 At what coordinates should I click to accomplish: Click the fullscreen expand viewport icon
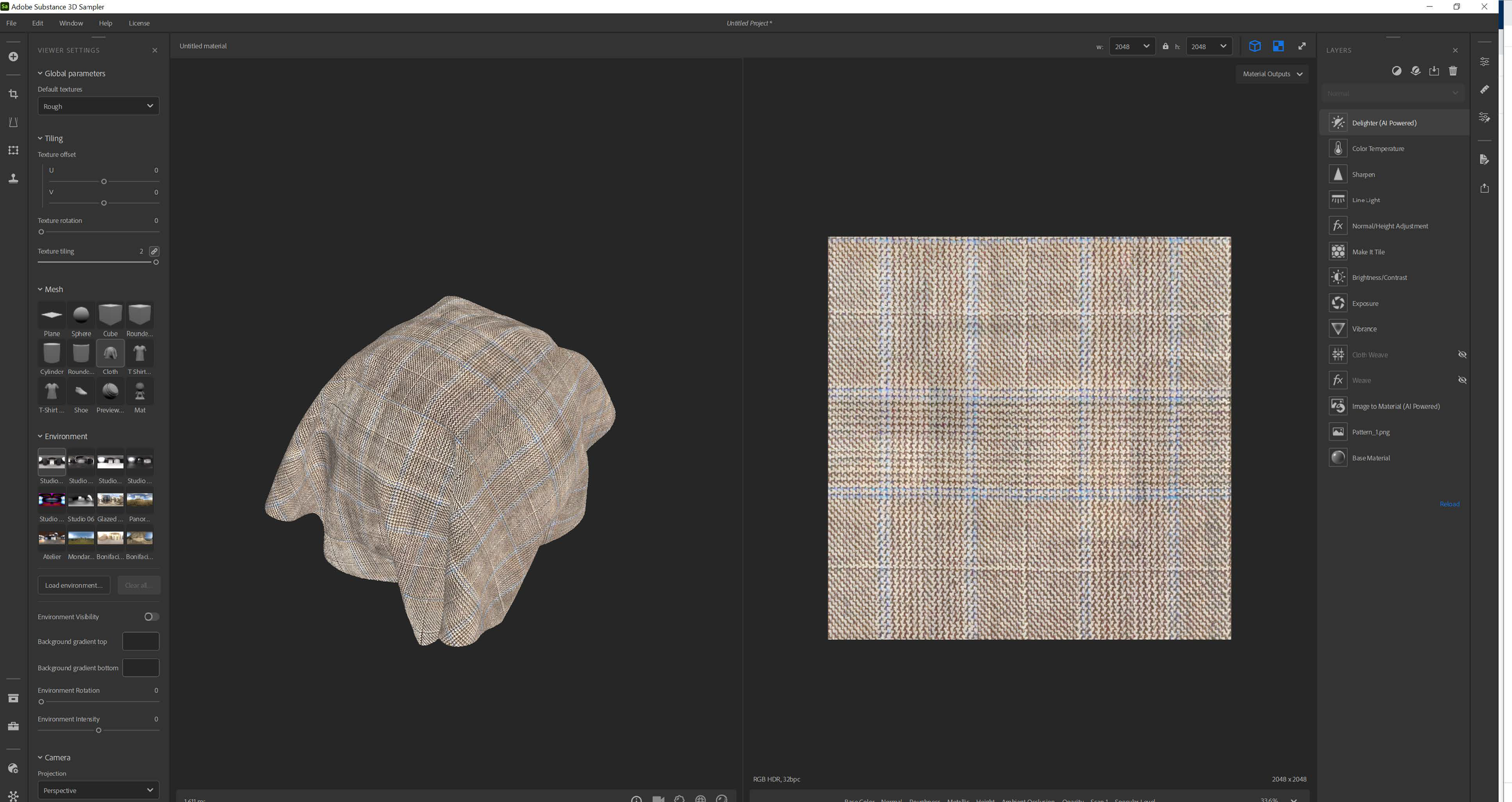[x=1302, y=46]
